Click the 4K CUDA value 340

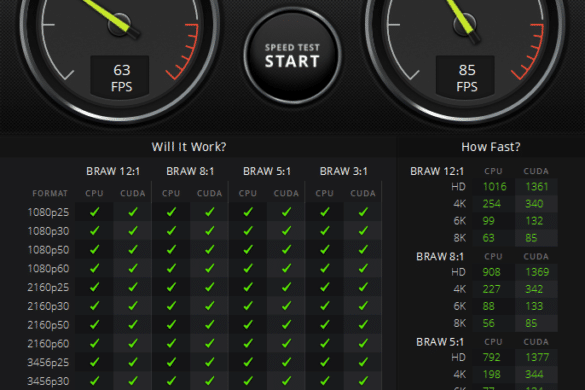pyautogui.click(x=534, y=204)
